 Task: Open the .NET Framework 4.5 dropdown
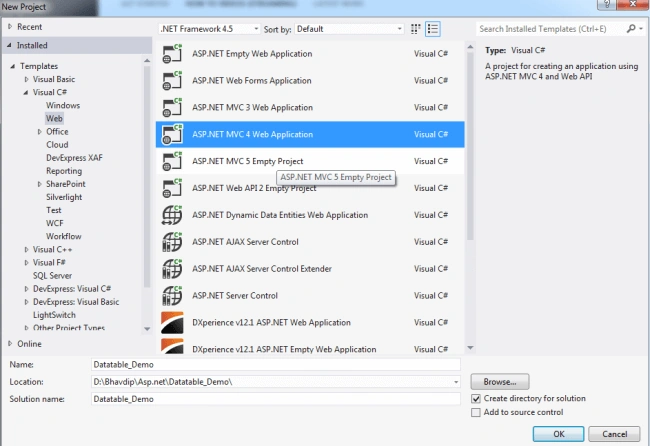pyautogui.click(x=210, y=29)
